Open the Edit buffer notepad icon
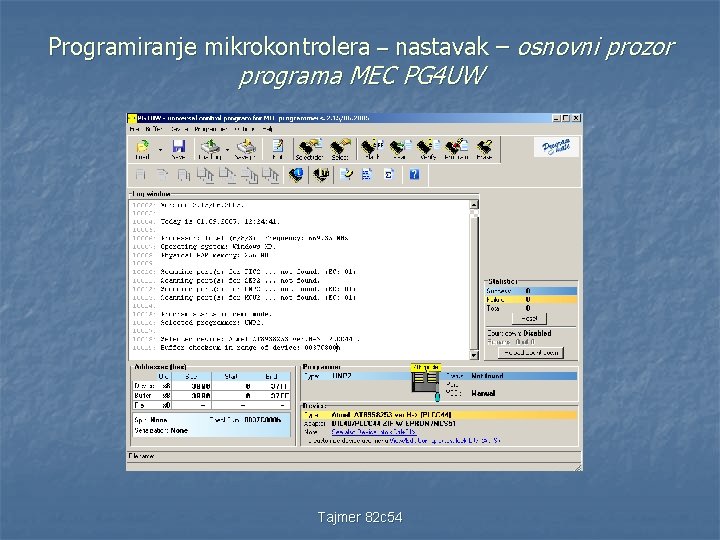The height and width of the screenshot is (540, 720). click(277, 149)
